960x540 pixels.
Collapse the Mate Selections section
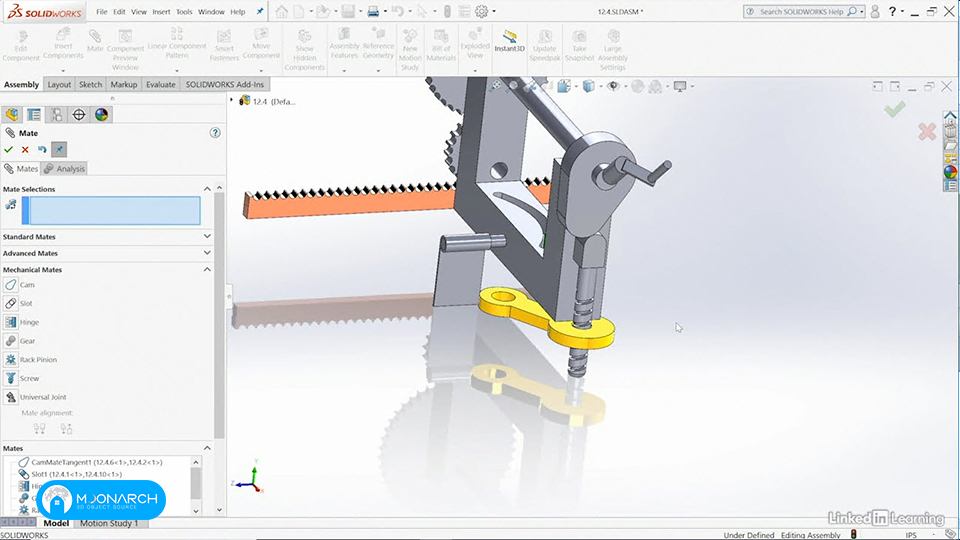point(207,189)
